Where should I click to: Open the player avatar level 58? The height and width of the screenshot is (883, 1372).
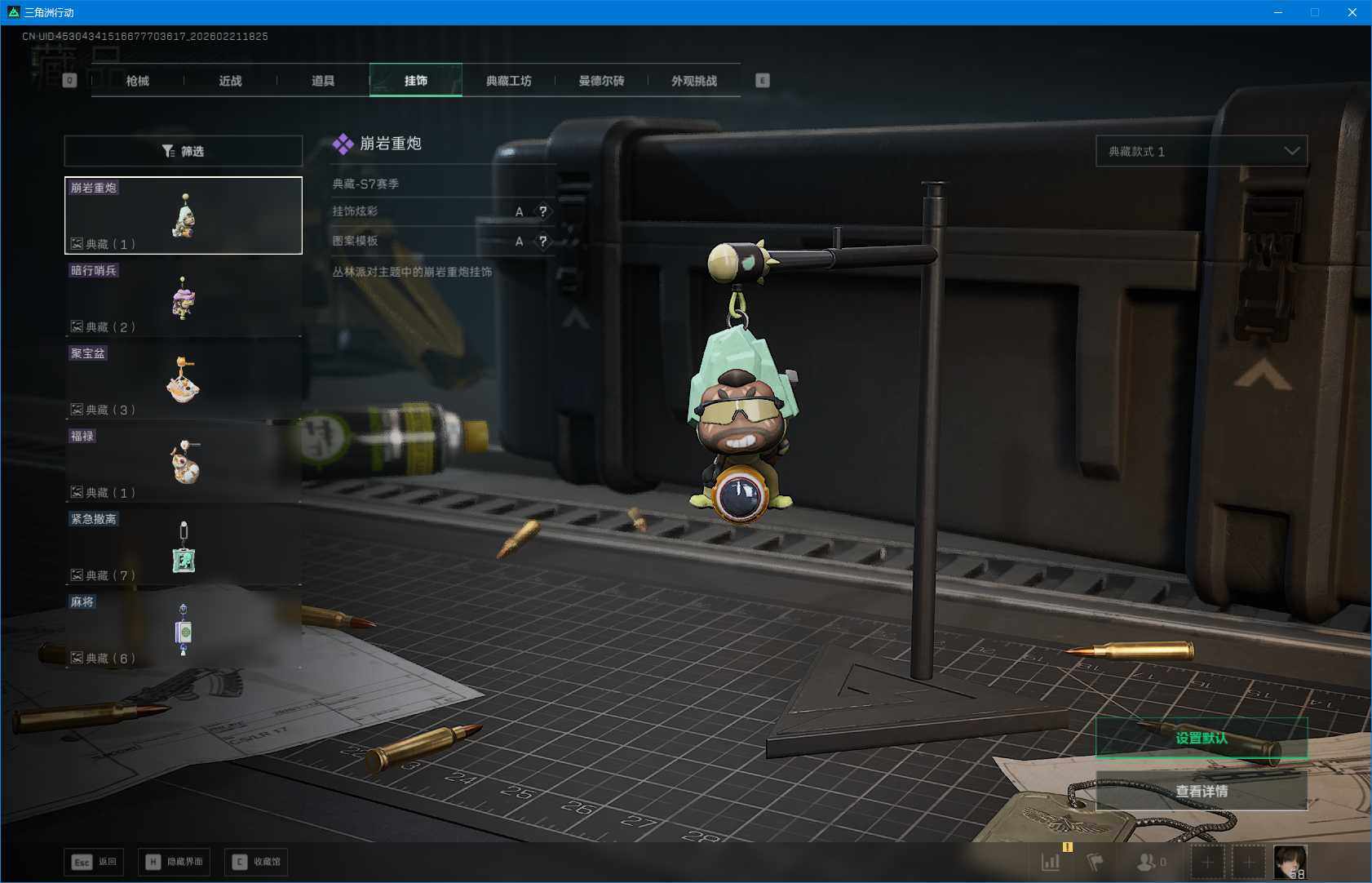(x=1290, y=862)
